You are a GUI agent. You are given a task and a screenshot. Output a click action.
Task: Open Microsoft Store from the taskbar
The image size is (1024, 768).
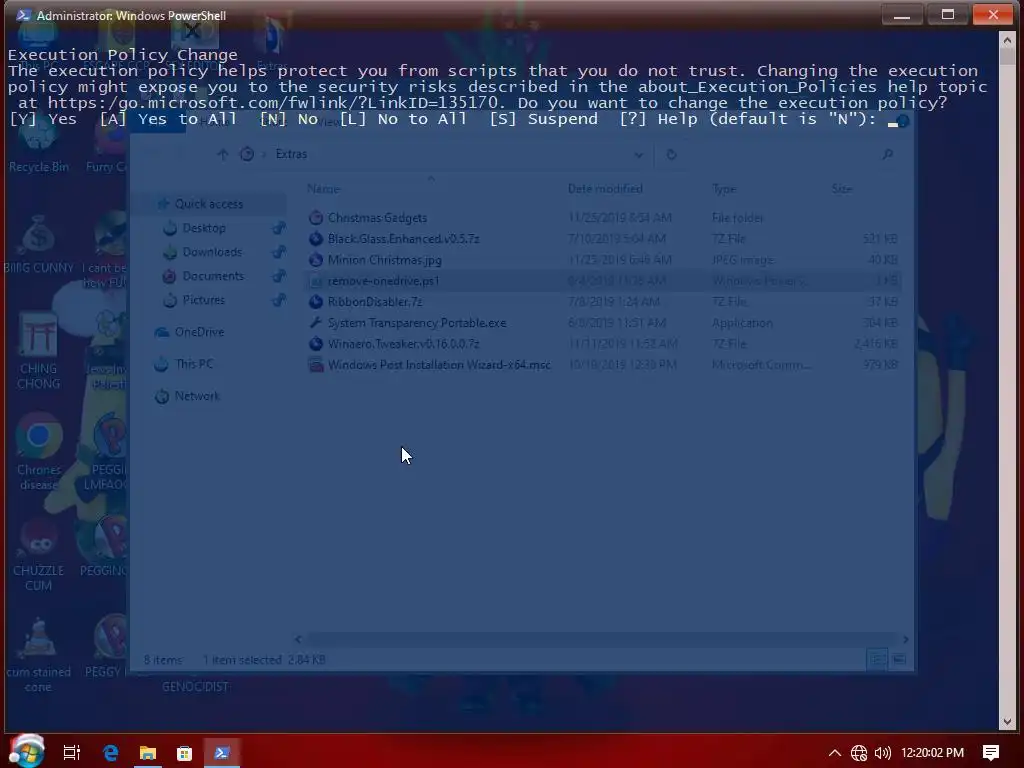[185, 753]
